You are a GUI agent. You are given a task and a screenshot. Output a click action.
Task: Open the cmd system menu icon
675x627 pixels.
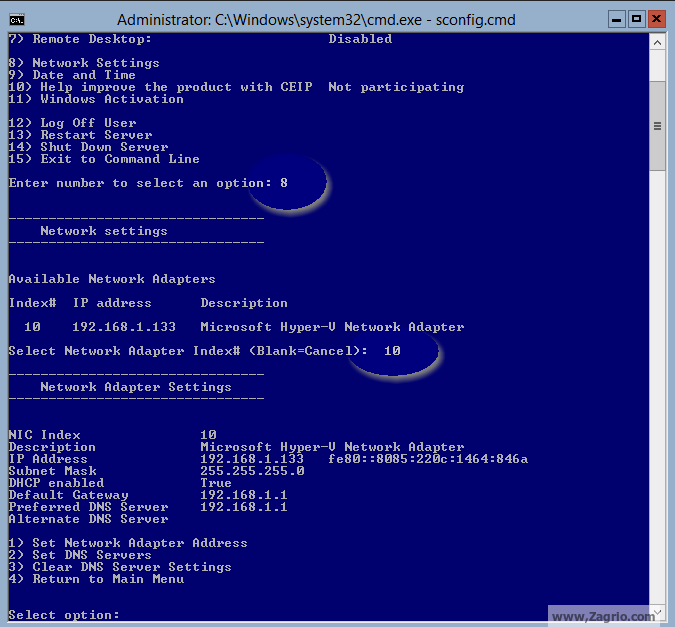coord(17,20)
